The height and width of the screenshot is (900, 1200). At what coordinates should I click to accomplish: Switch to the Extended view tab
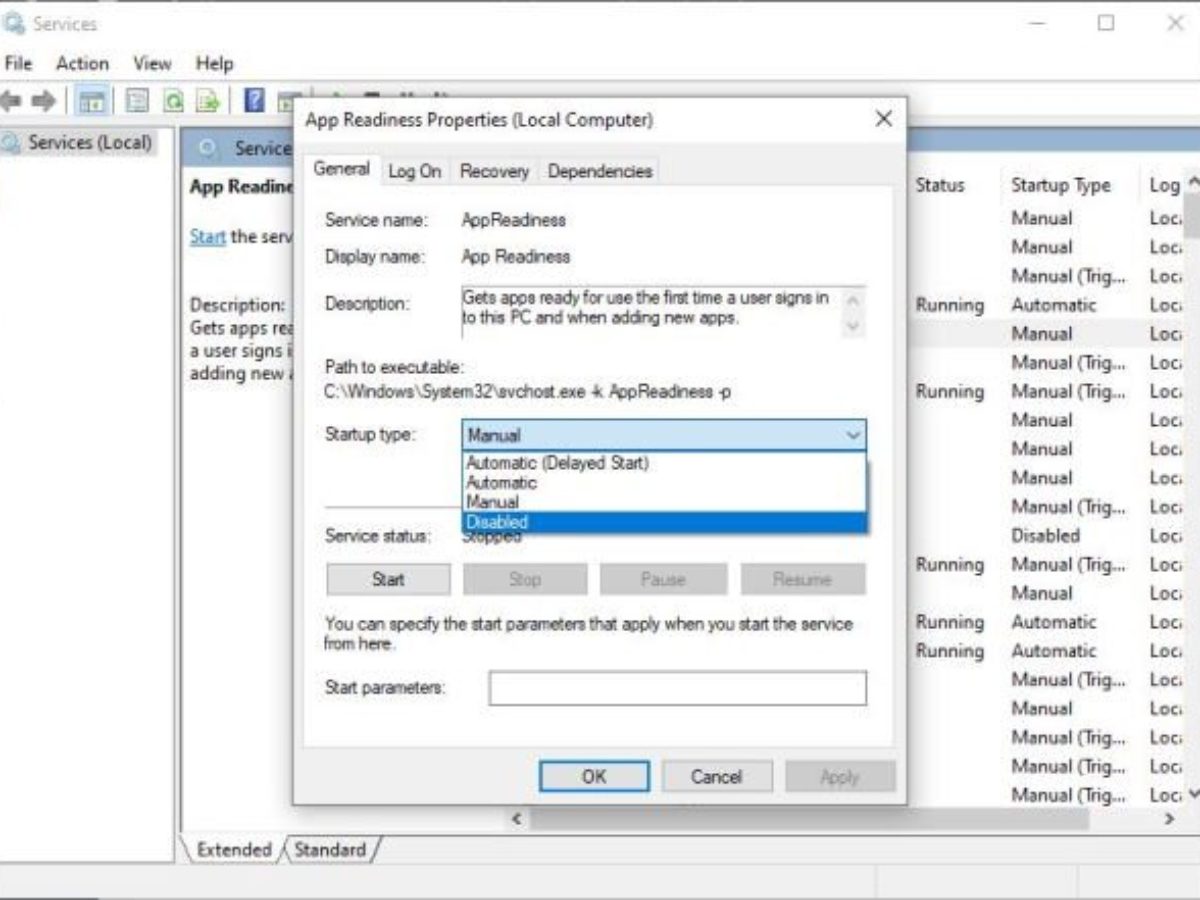(x=234, y=850)
